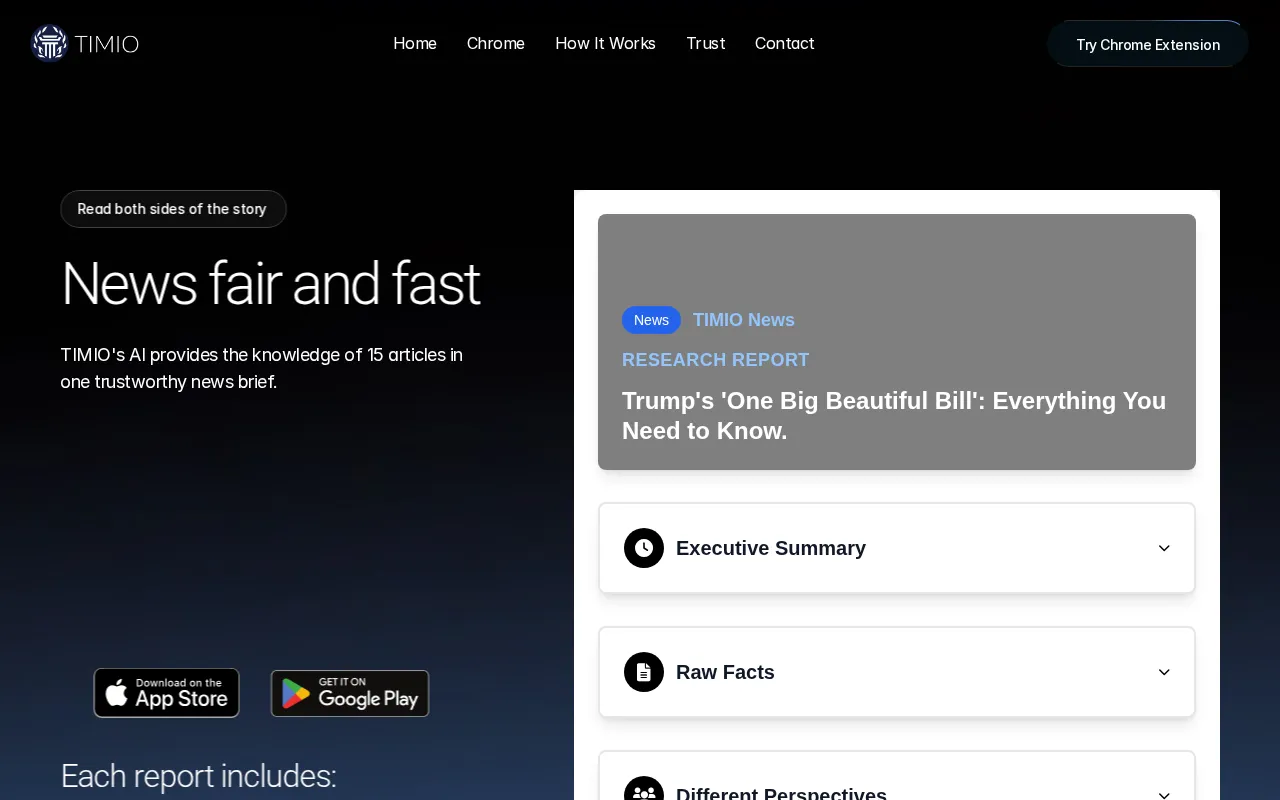Open the Chrome nav item

click(496, 43)
